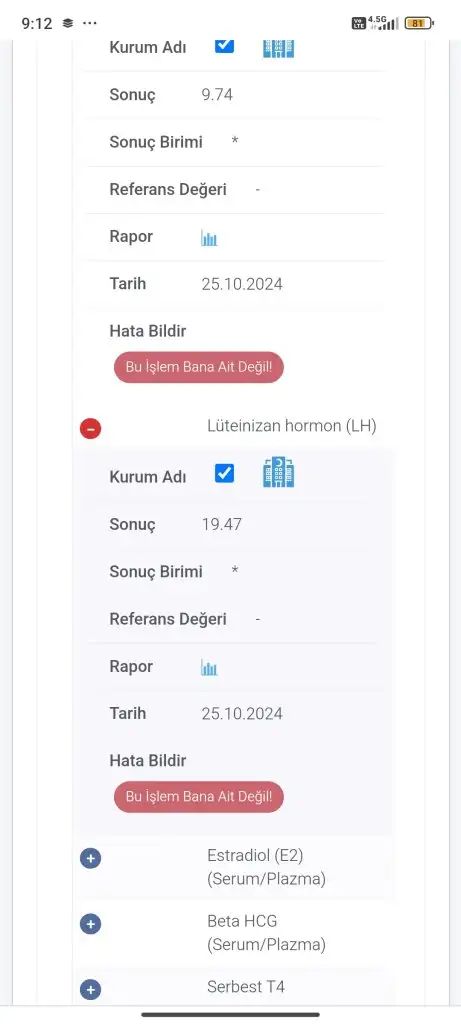Open report chart icon in top section
The image size is (461, 1024).
pyautogui.click(x=209, y=238)
